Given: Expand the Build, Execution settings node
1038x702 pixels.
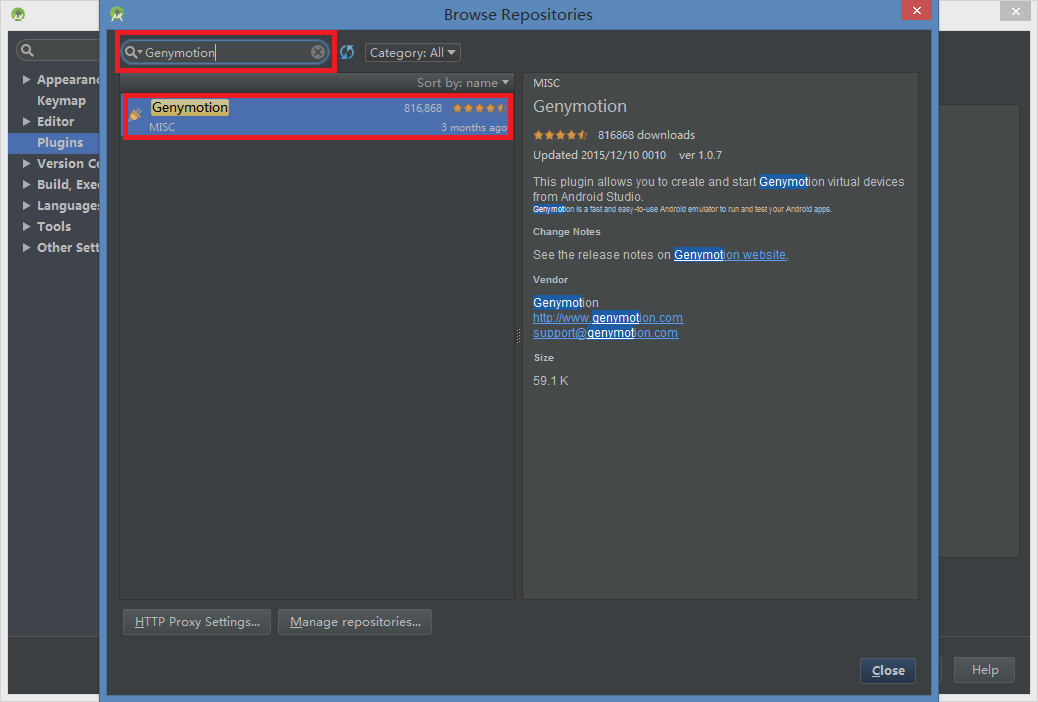Looking at the screenshot, I should (26, 184).
